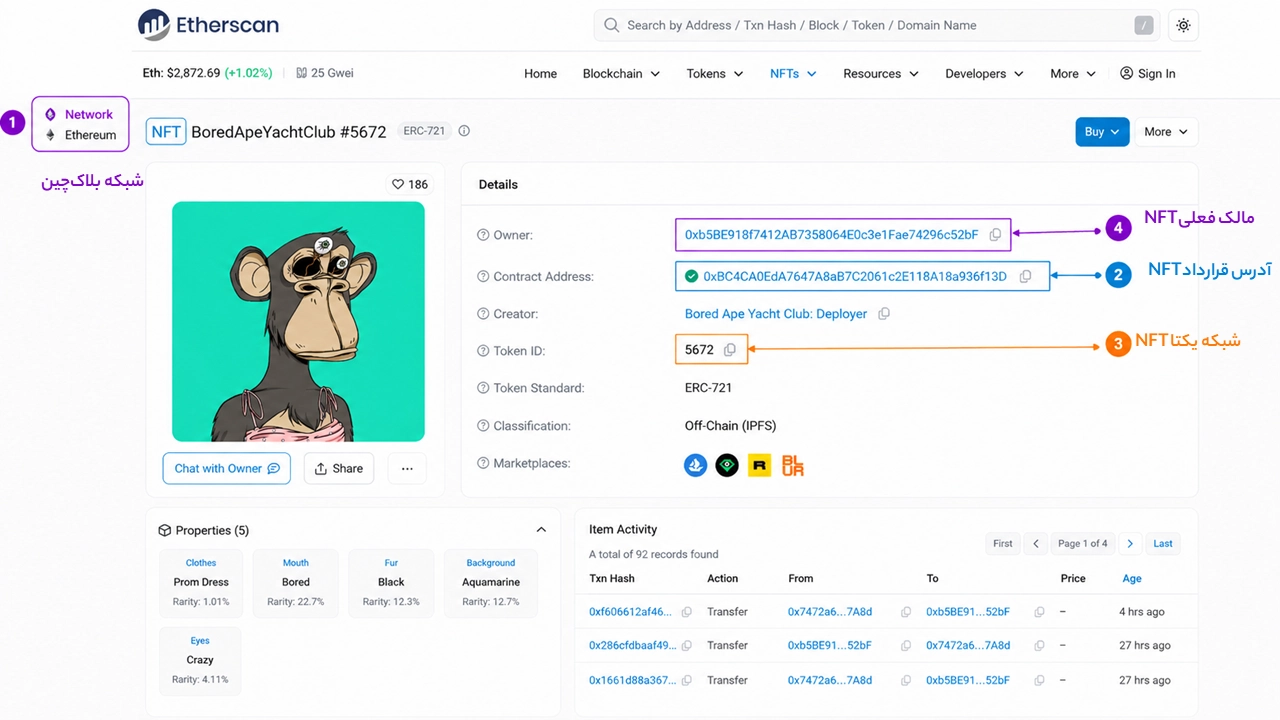Copy the Token ID 5672
The image size is (1280, 720).
pos(730,350)
